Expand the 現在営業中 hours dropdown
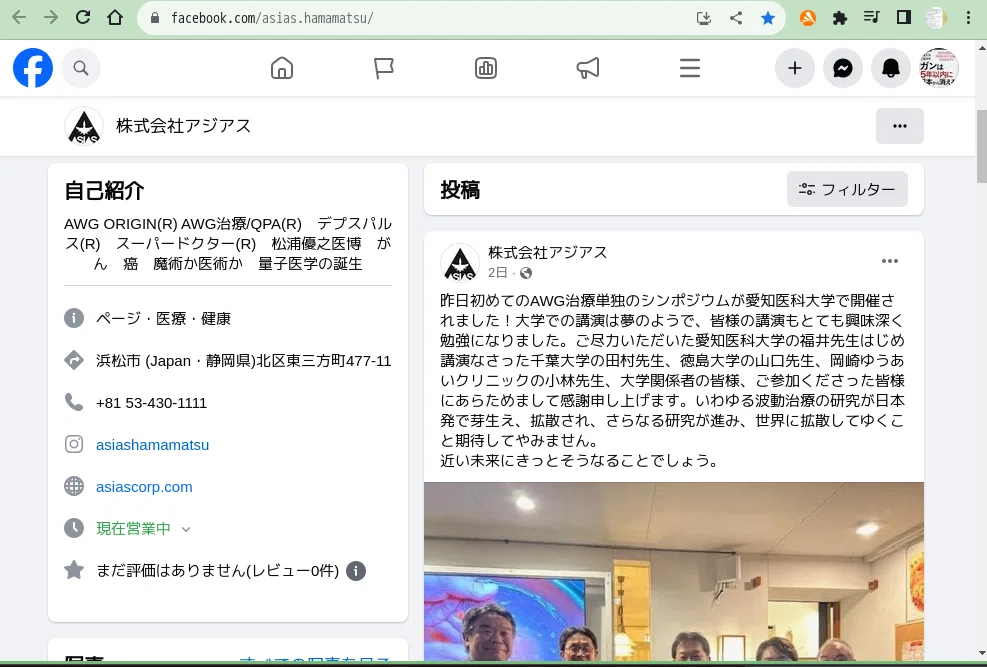987x667 pixels. [186, 529]
